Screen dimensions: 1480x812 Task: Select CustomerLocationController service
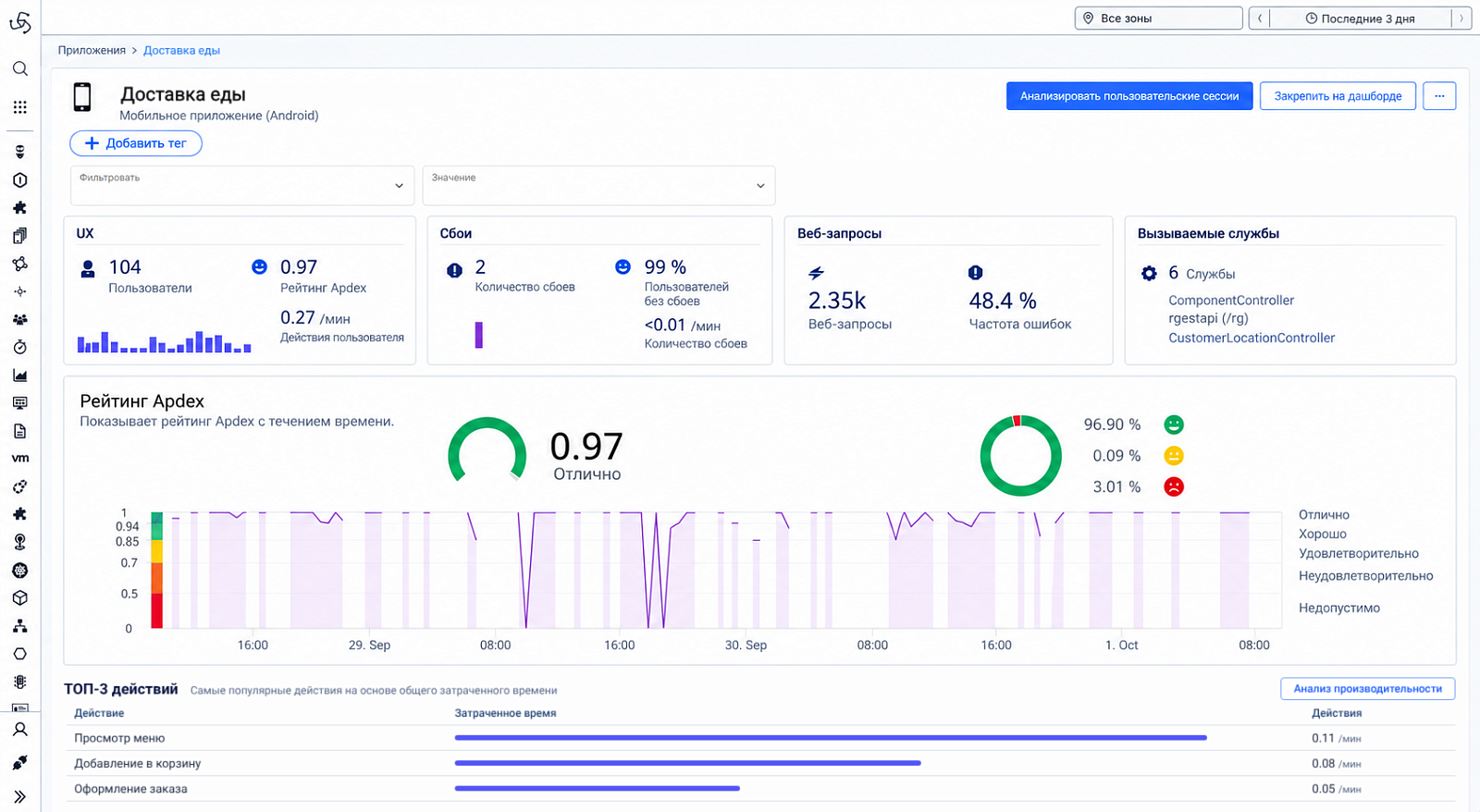click(1252, 338)
